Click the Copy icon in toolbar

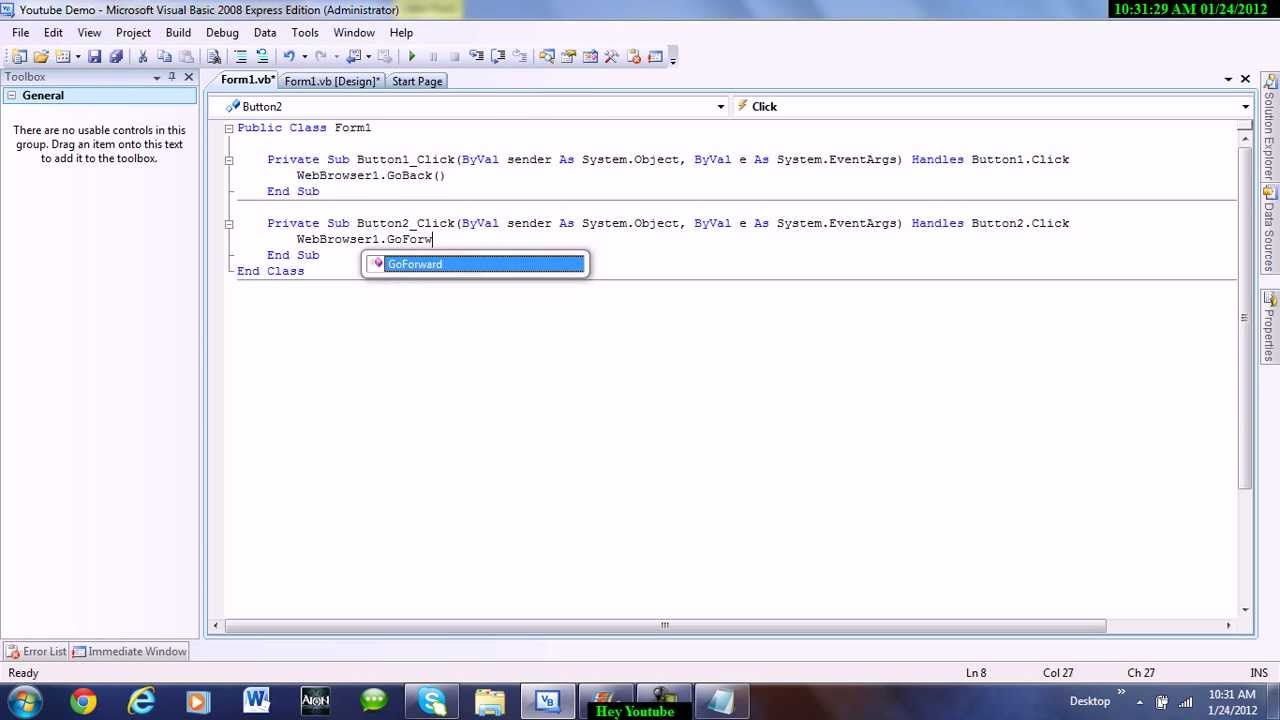pos(164,57)
